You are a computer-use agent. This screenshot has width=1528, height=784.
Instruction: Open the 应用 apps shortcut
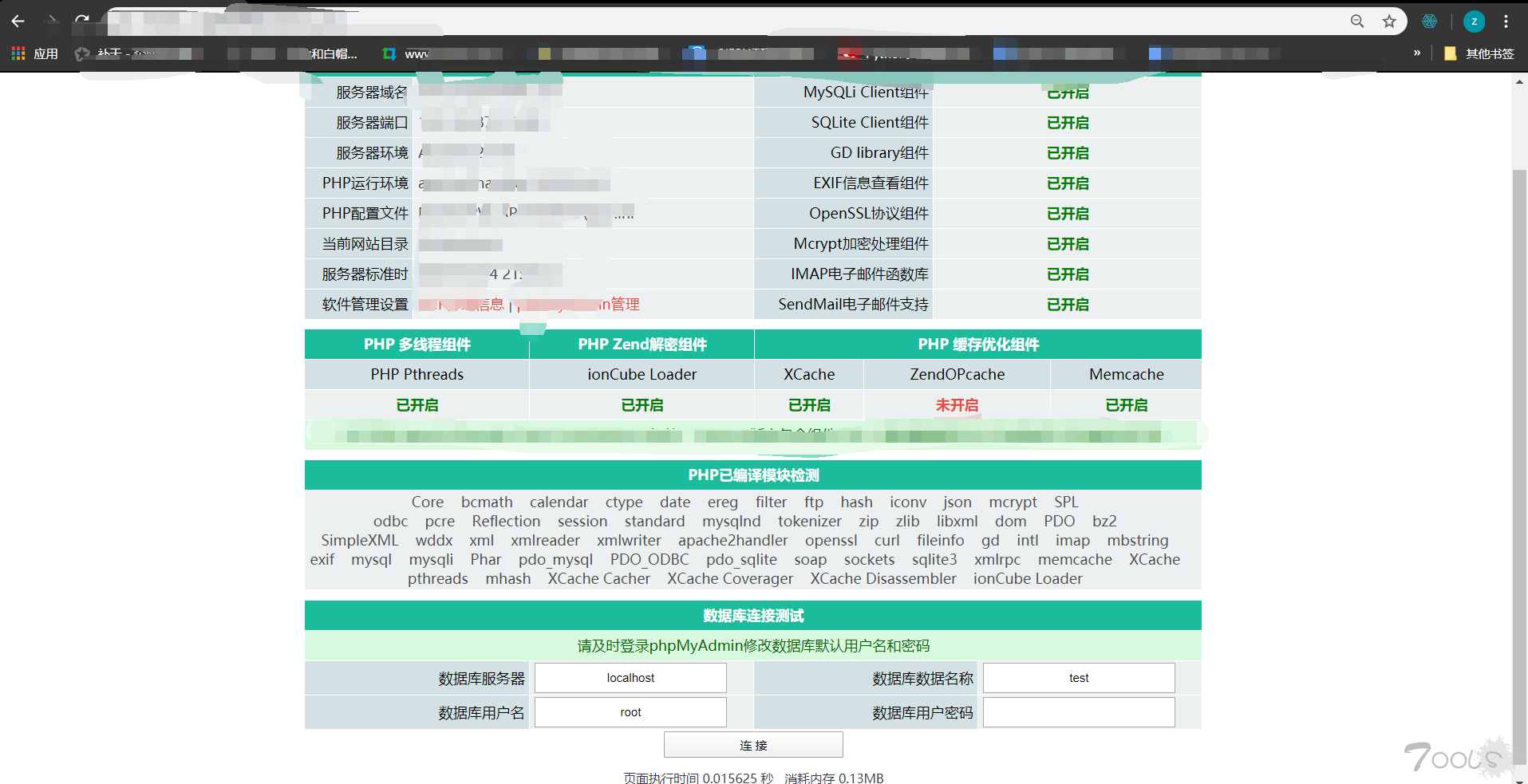(35, 53)
